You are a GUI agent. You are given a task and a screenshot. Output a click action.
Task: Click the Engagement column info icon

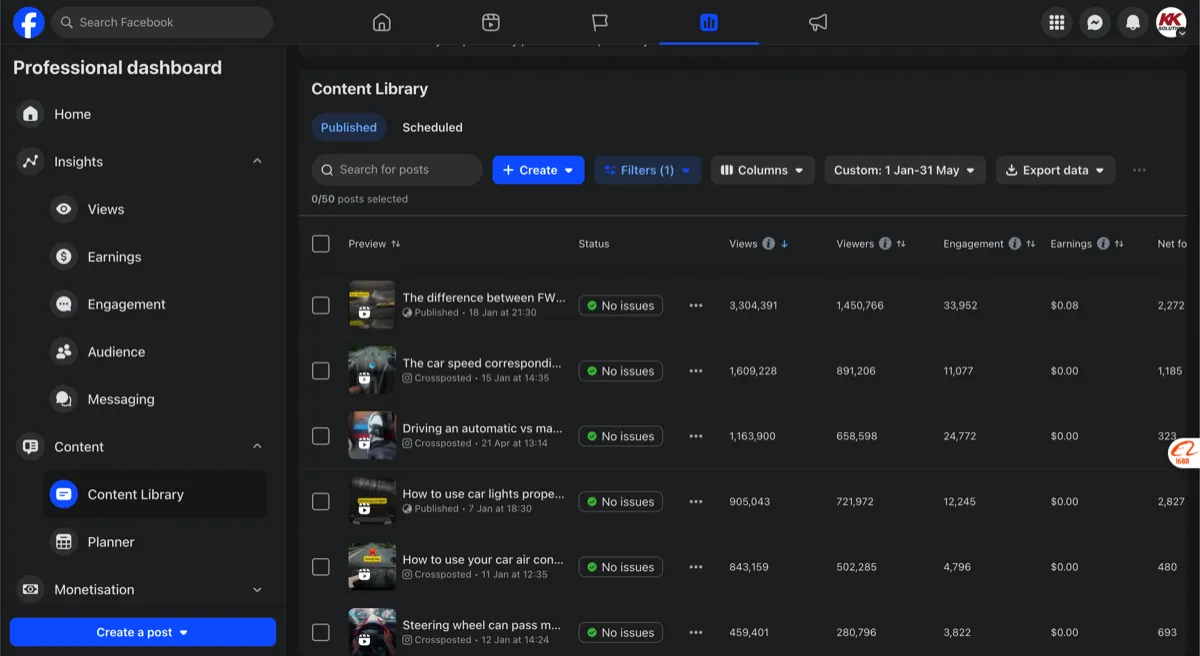pyautogui.click(x=1015, y=244)
